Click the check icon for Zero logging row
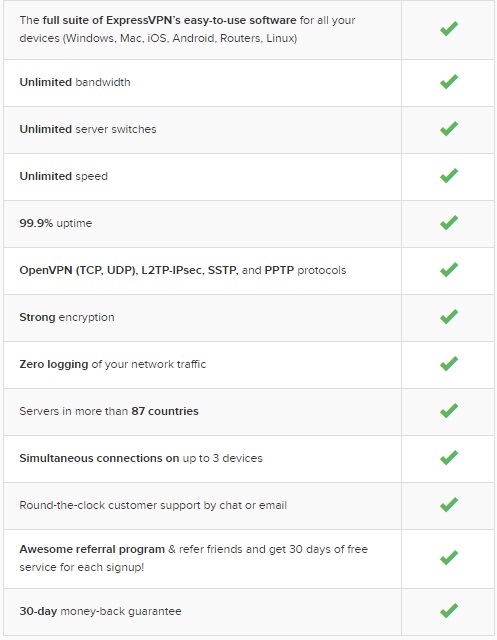The width and height of the screenshot is (497, 640). 449,363
